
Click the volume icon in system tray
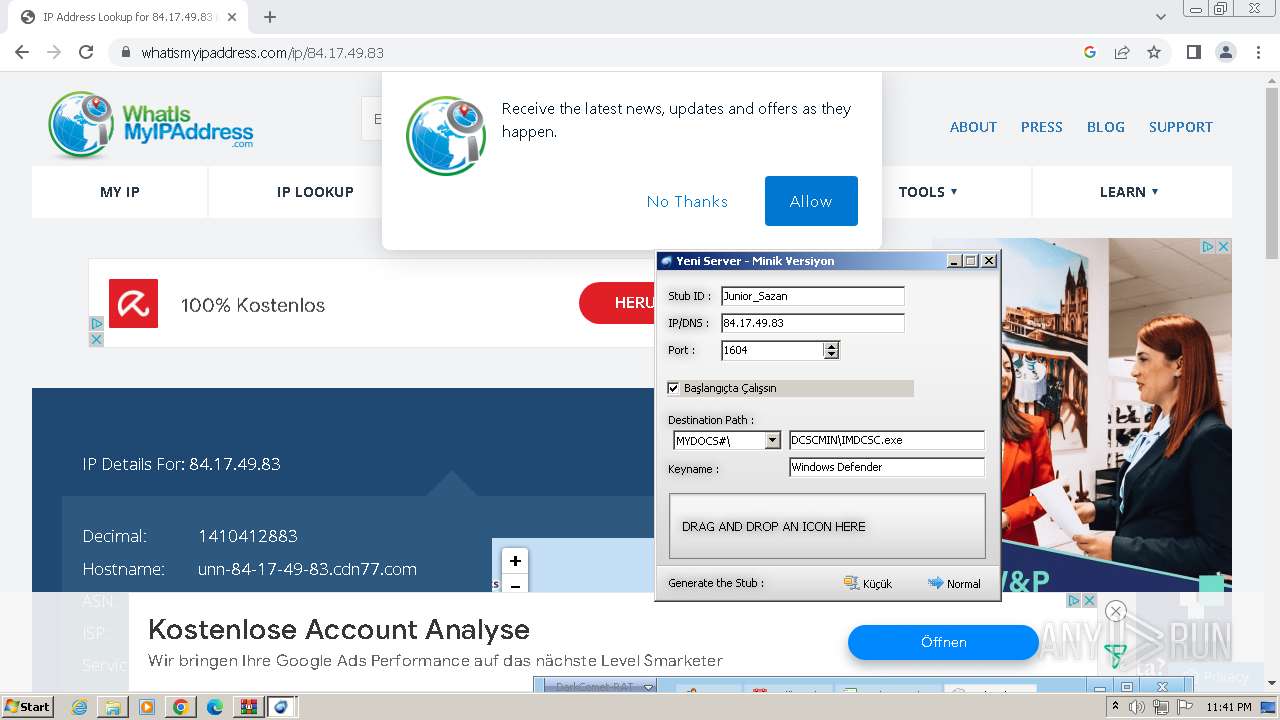click(1137, 707)
